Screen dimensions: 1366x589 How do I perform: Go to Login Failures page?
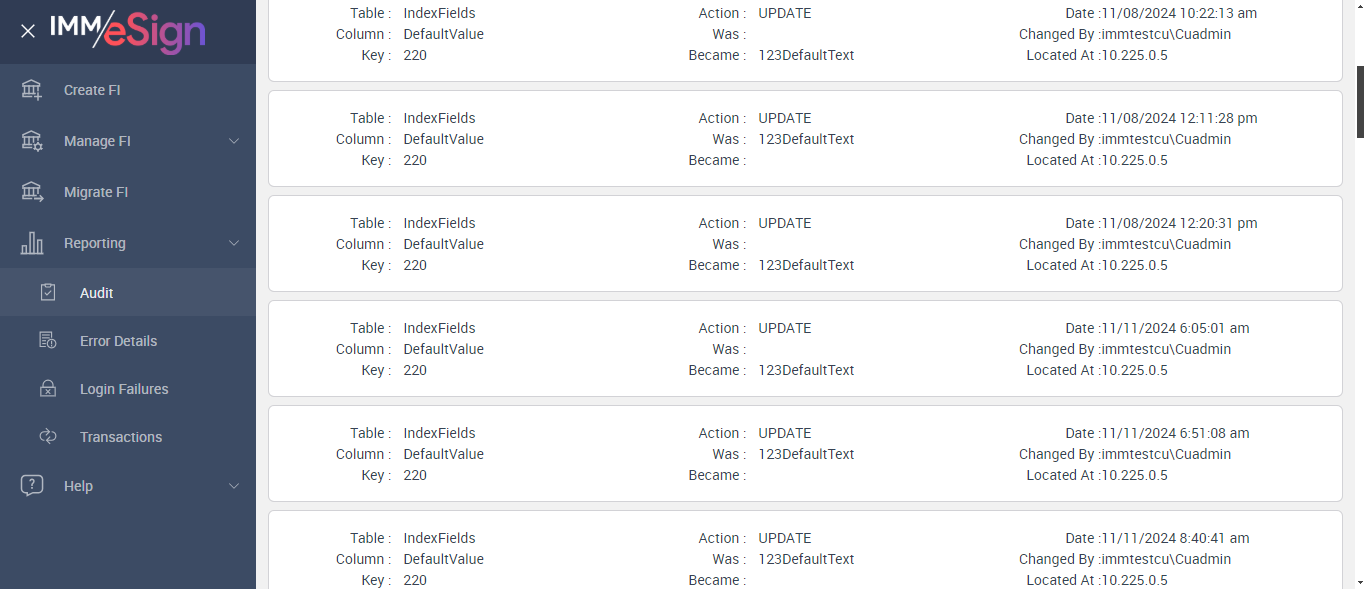pos(124,389)
